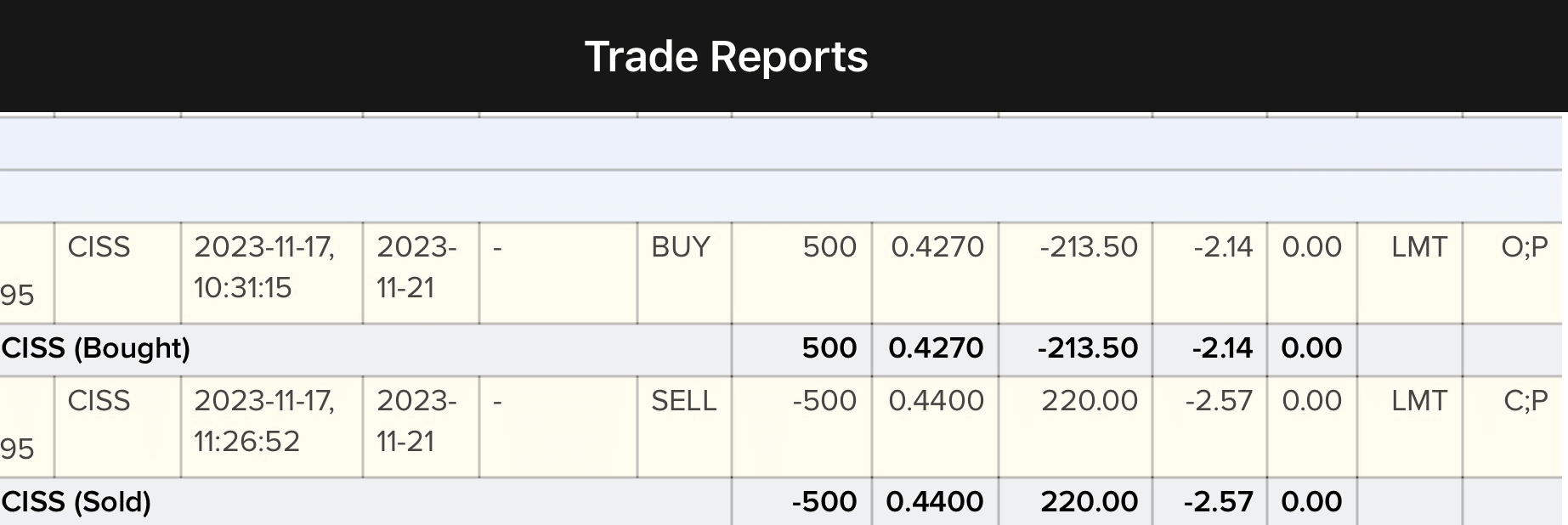Select bold -213.50 total in CISS (Bought) row
The width and height of the screenshot is (1568, 525).
pos(1087,348)
